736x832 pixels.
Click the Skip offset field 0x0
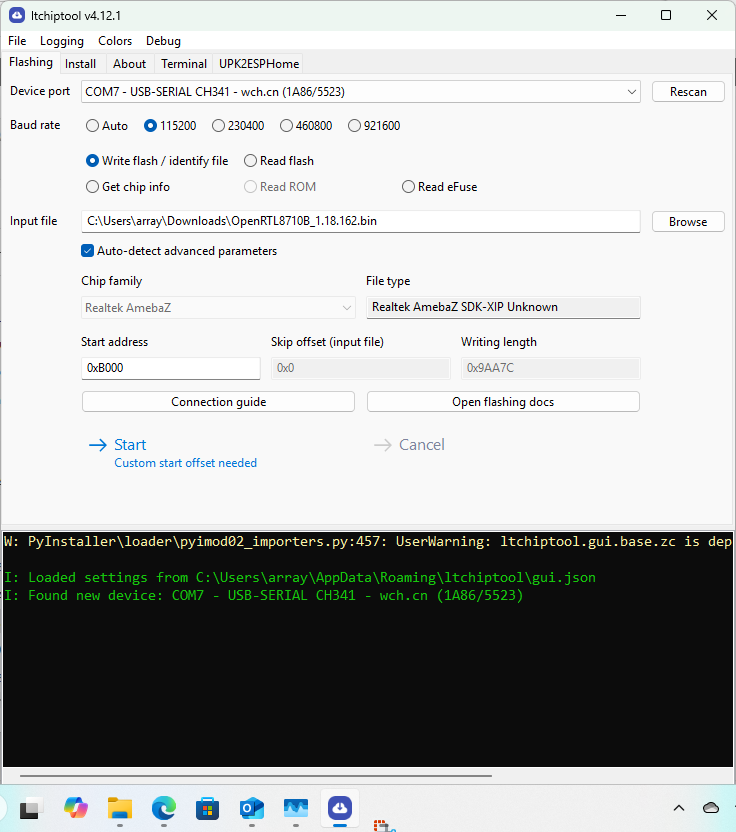click(360, 368)
